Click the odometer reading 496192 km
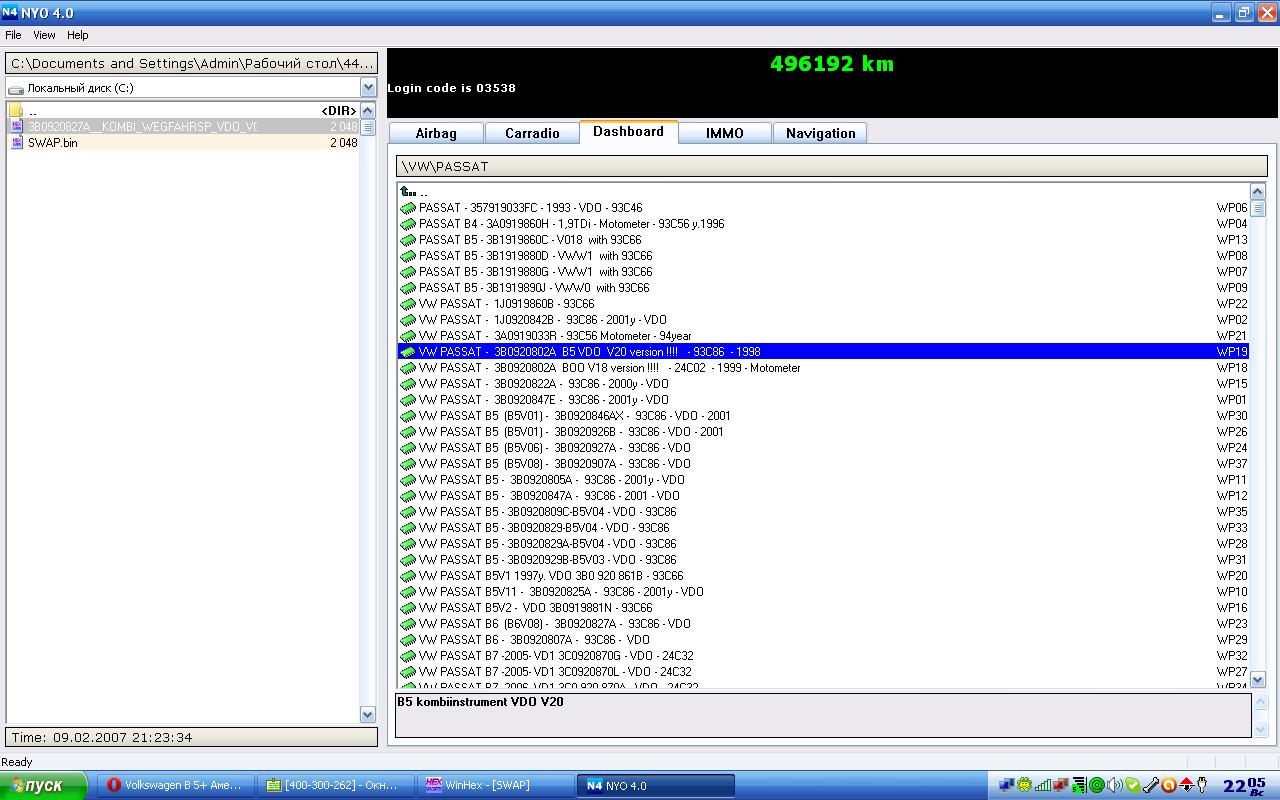The height and width of the screenshot is (800, 1280). coord(832,64)
